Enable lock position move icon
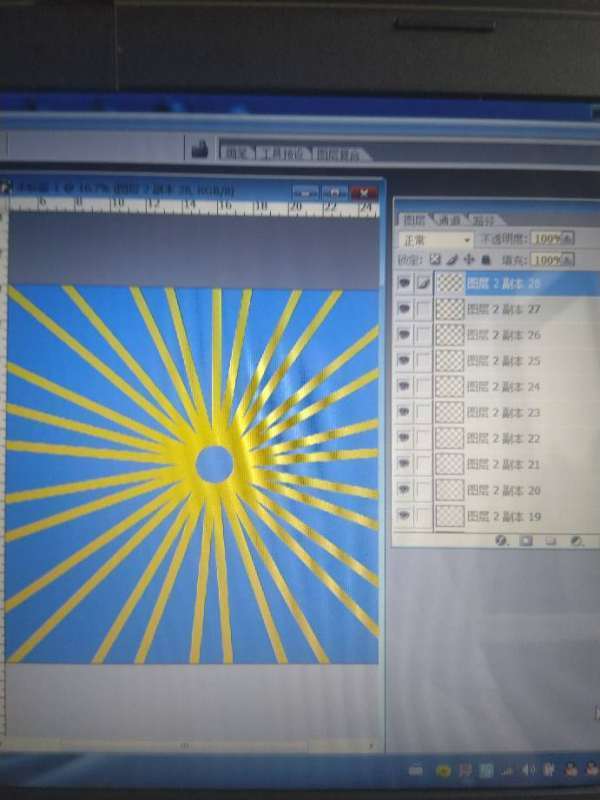Viewport: 600px width, 800px height. (469, 259)
